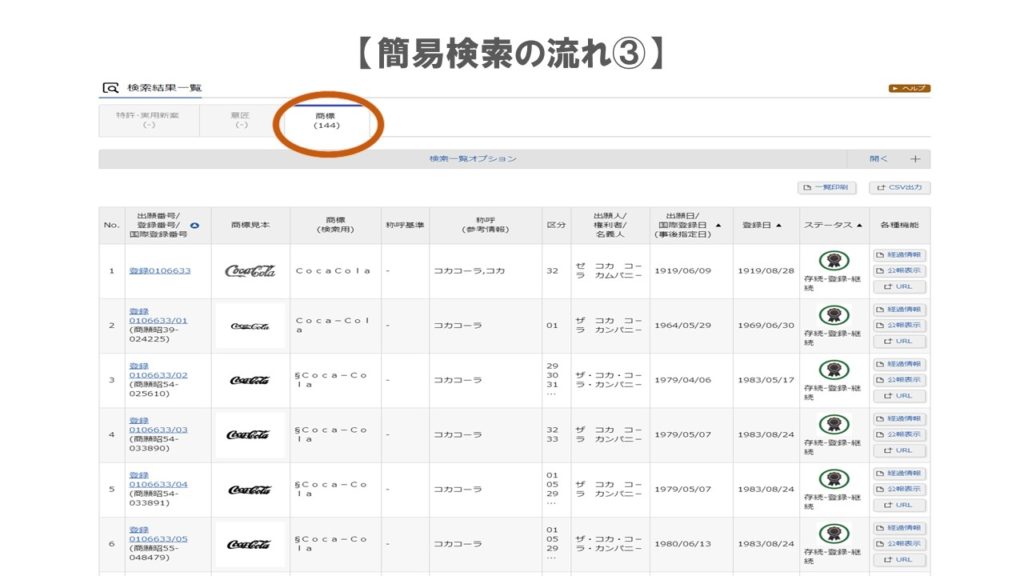Click 開く to open search list options

(x=878, y=159)
